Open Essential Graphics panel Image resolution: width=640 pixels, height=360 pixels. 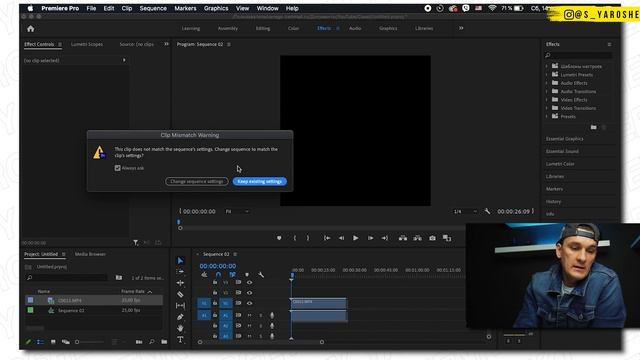[x=564, y=139]
